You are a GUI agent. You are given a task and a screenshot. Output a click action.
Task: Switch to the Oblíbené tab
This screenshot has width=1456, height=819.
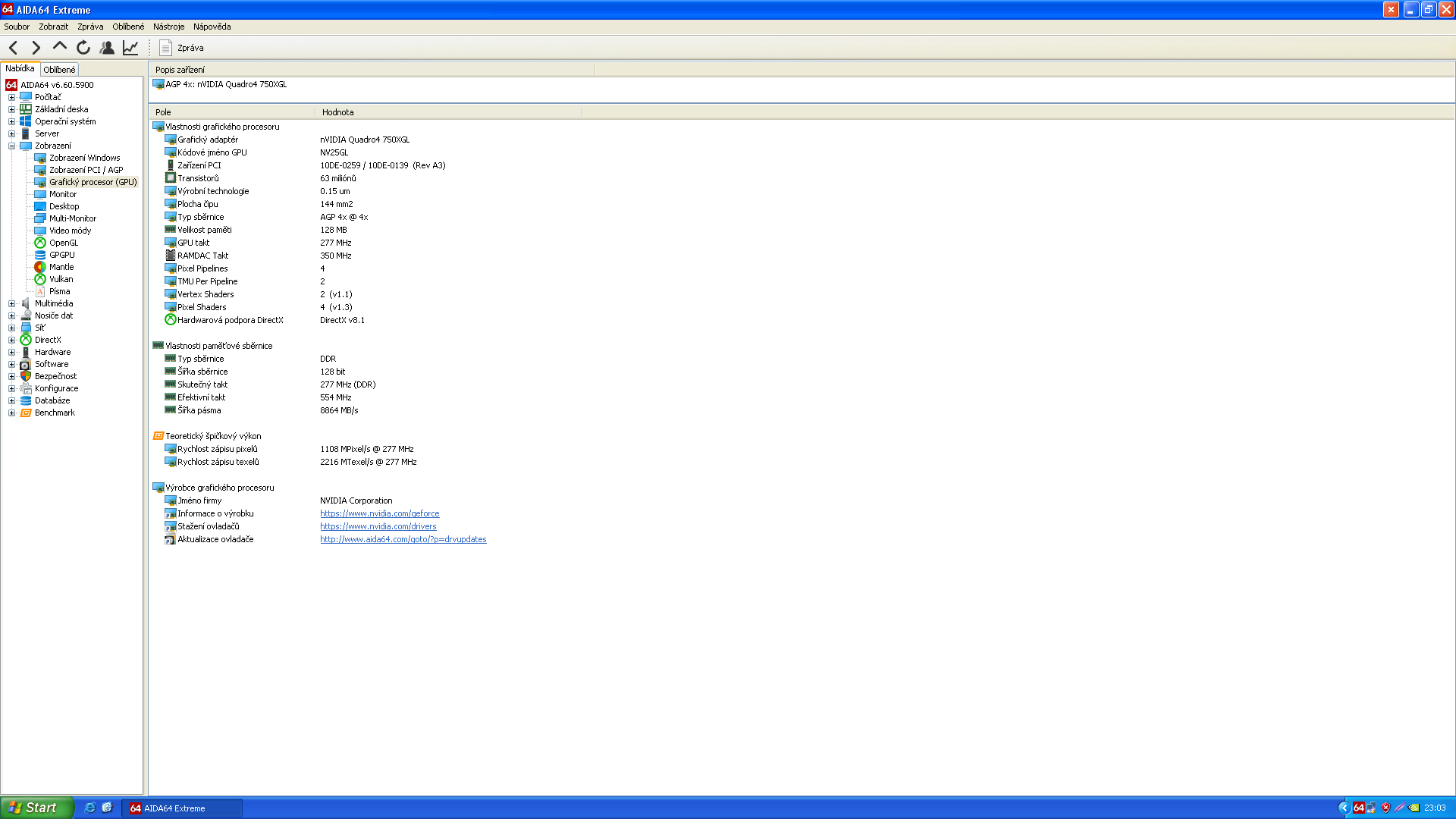59,70
